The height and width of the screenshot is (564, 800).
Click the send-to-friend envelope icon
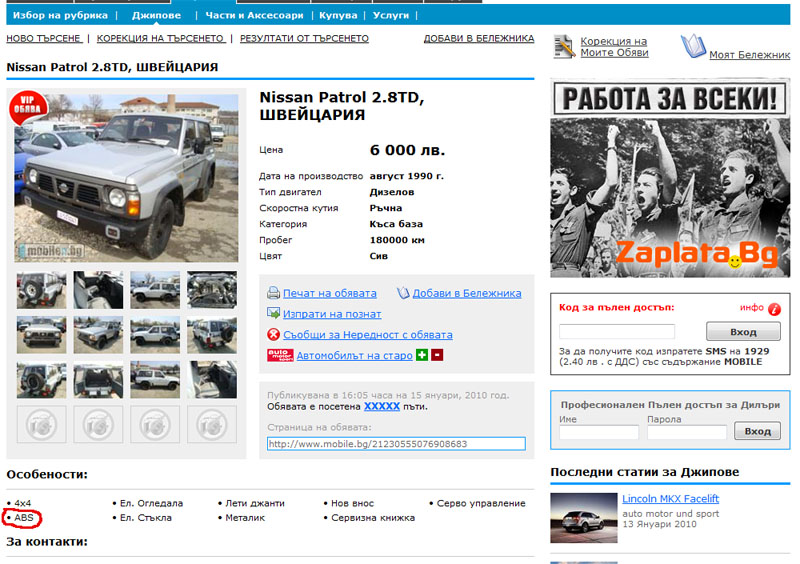click(273, 313)
